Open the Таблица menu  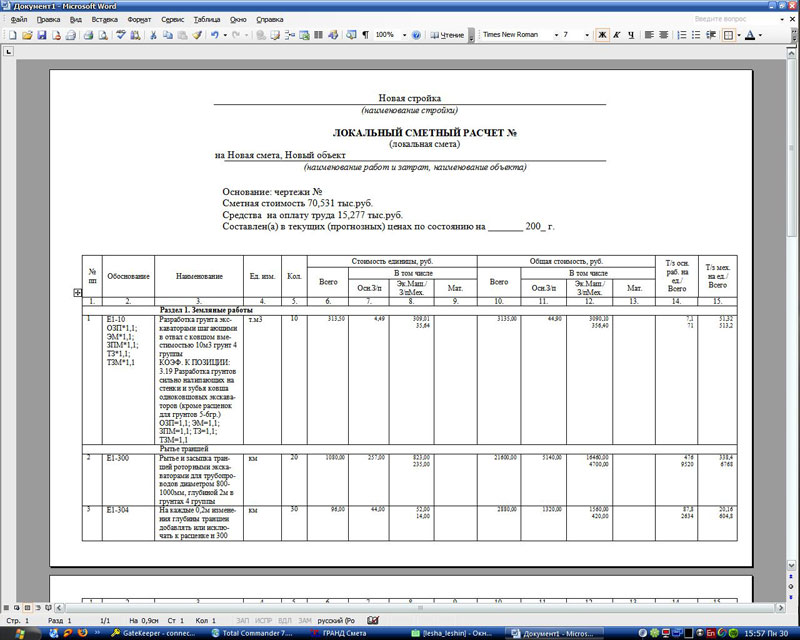207,19
